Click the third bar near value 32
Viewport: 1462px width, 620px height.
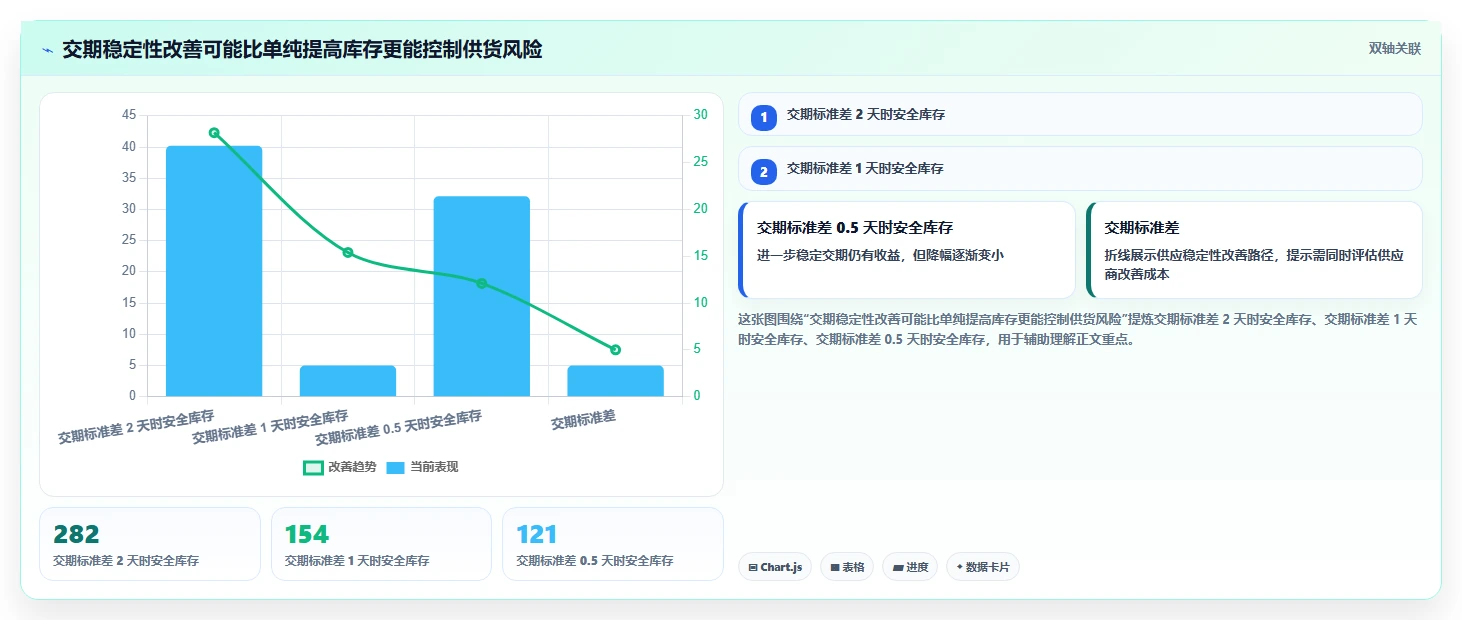coord(481,296)
